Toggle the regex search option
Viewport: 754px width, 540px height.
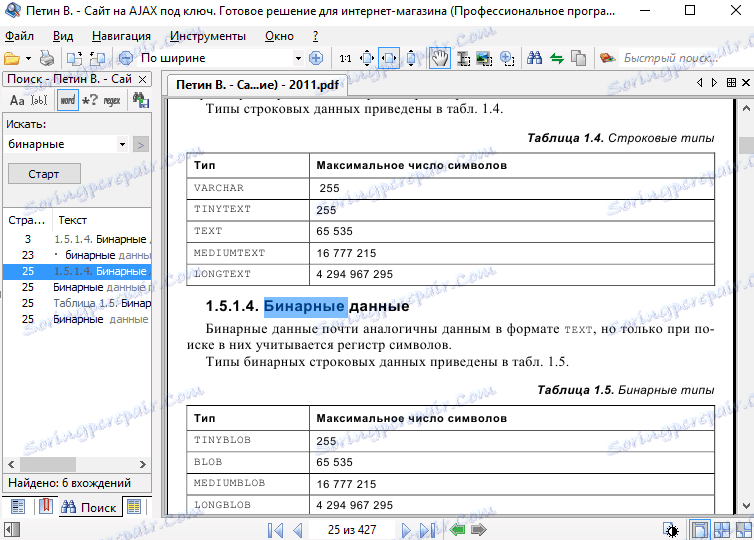point(111,100)
